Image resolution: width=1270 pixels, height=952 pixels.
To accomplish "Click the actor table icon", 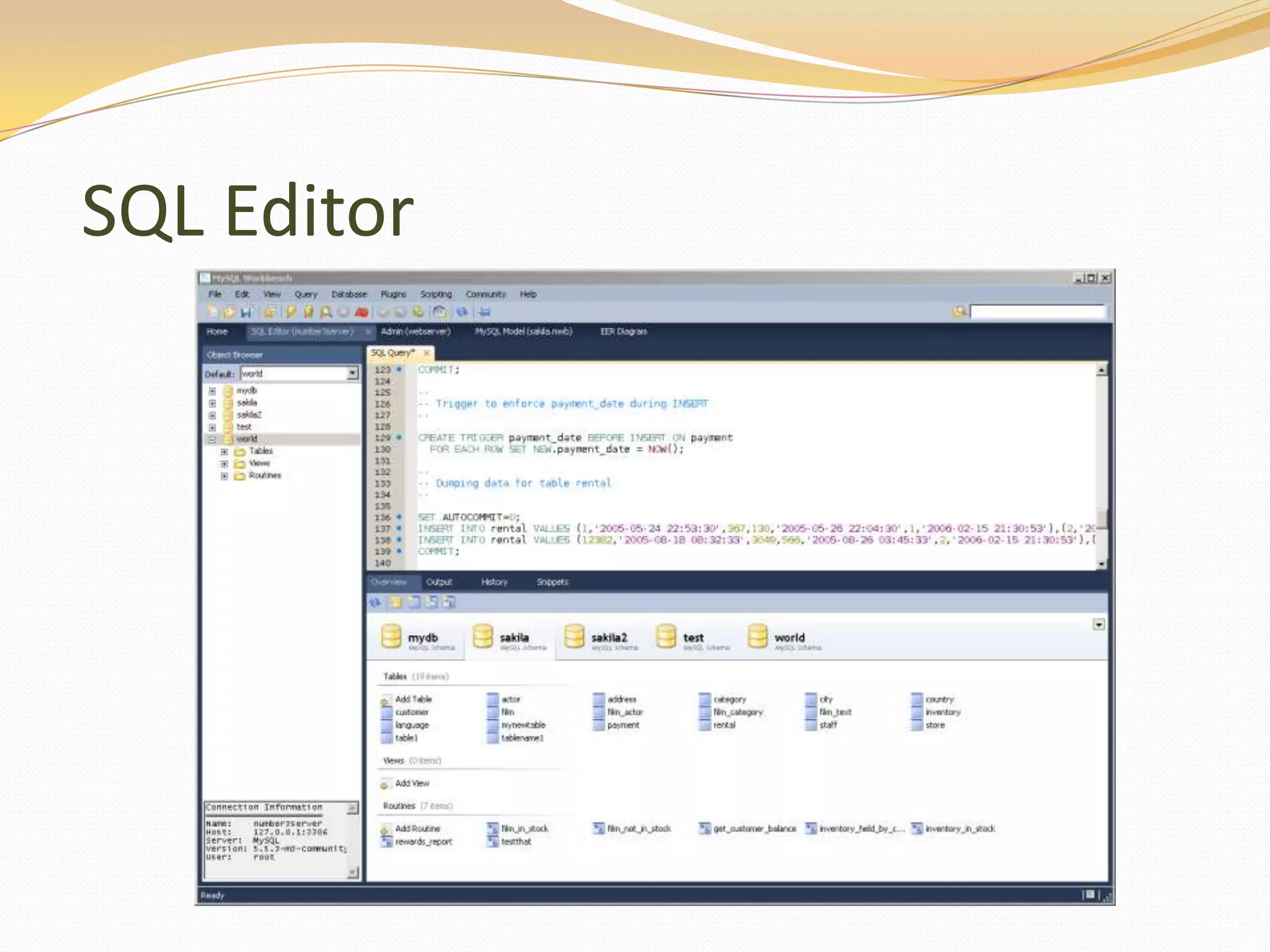I will [493, 699].
